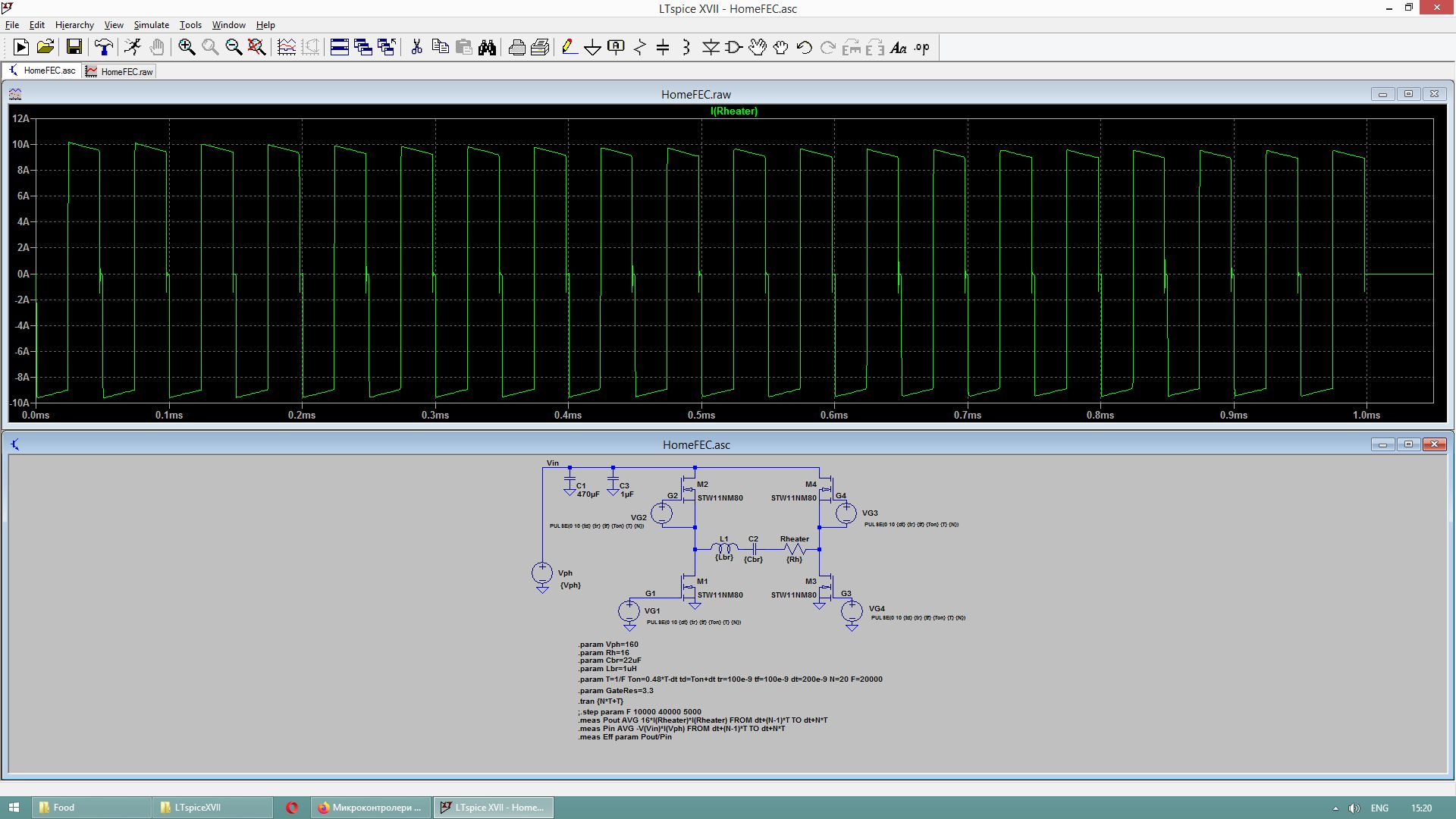Click the Copy icon

tap(440, 48)
